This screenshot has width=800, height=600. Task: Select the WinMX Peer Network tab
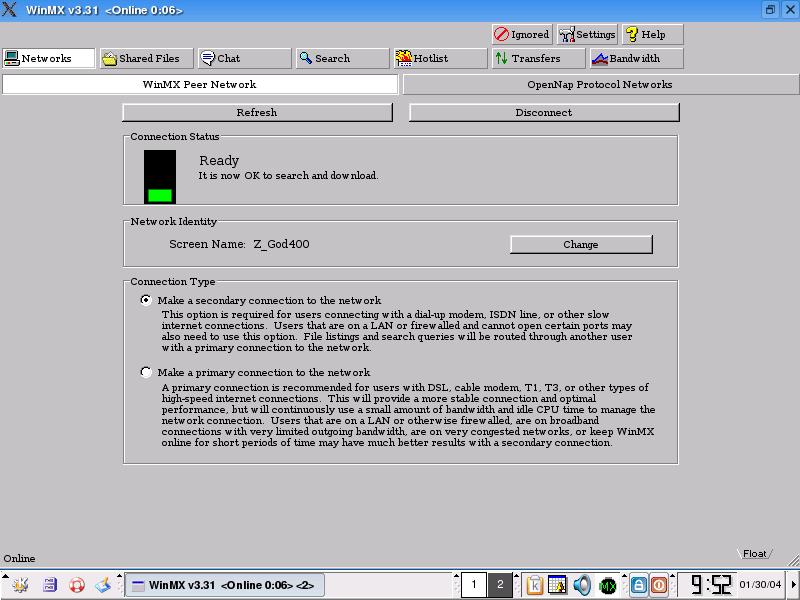pyautogui.click(x=199, y=84)
